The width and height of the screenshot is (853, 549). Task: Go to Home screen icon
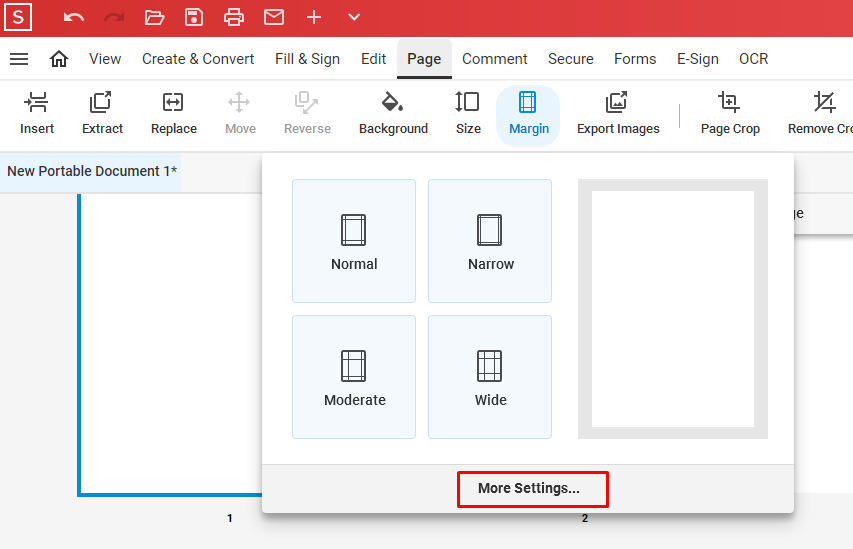(59, 59)
